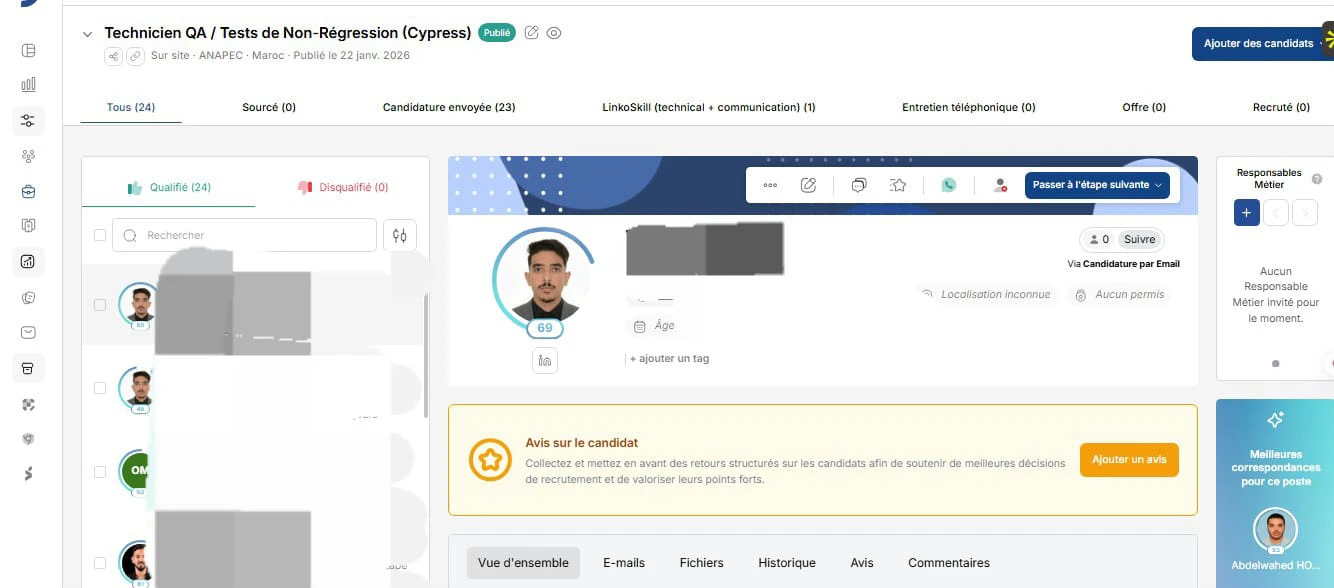
Task: Switch to the E-mails tab
Action: pyautogui.click(x=624, y=562)
